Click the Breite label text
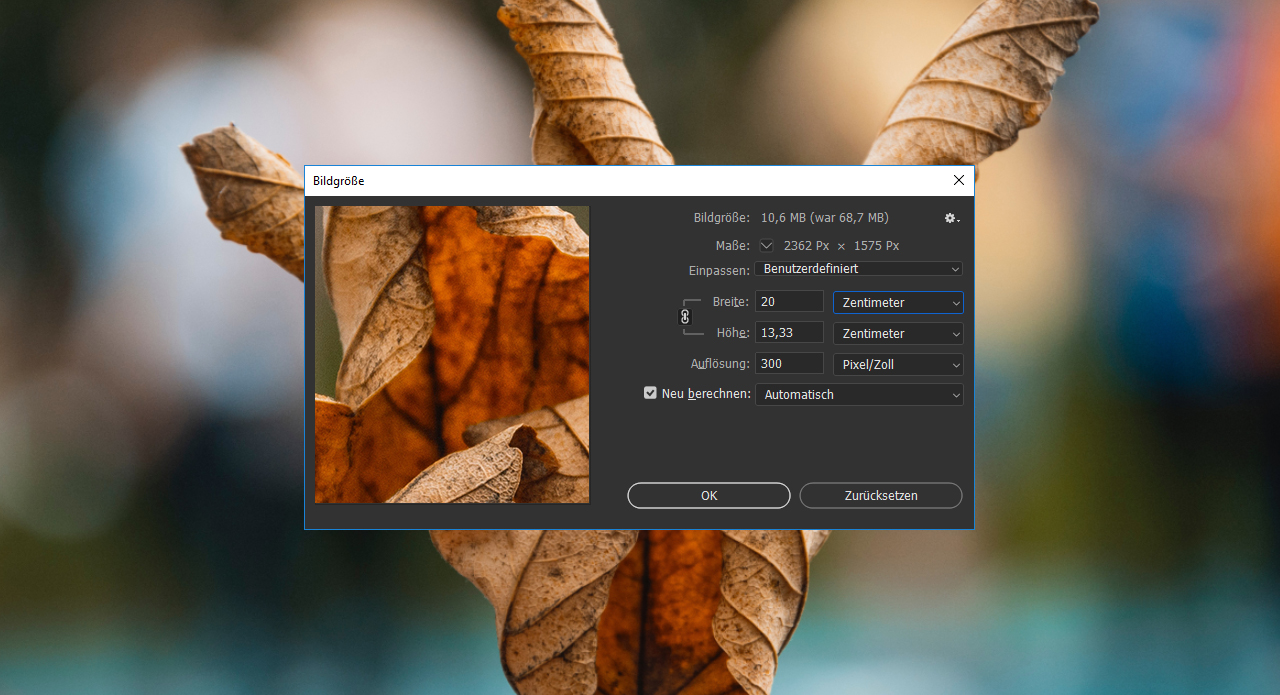The image size is (1280, 695). tap(730, 302)
